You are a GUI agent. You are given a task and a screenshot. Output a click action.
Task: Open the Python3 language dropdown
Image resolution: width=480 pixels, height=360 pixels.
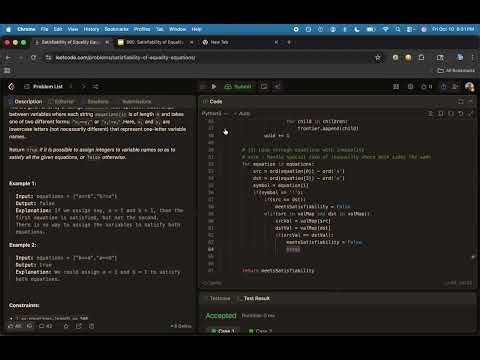tap(214, 114)
